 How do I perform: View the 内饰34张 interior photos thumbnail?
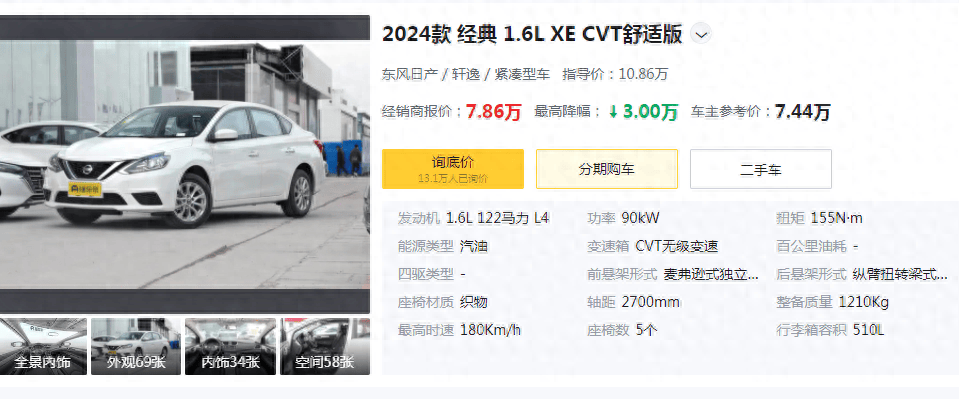click(231, 346)
